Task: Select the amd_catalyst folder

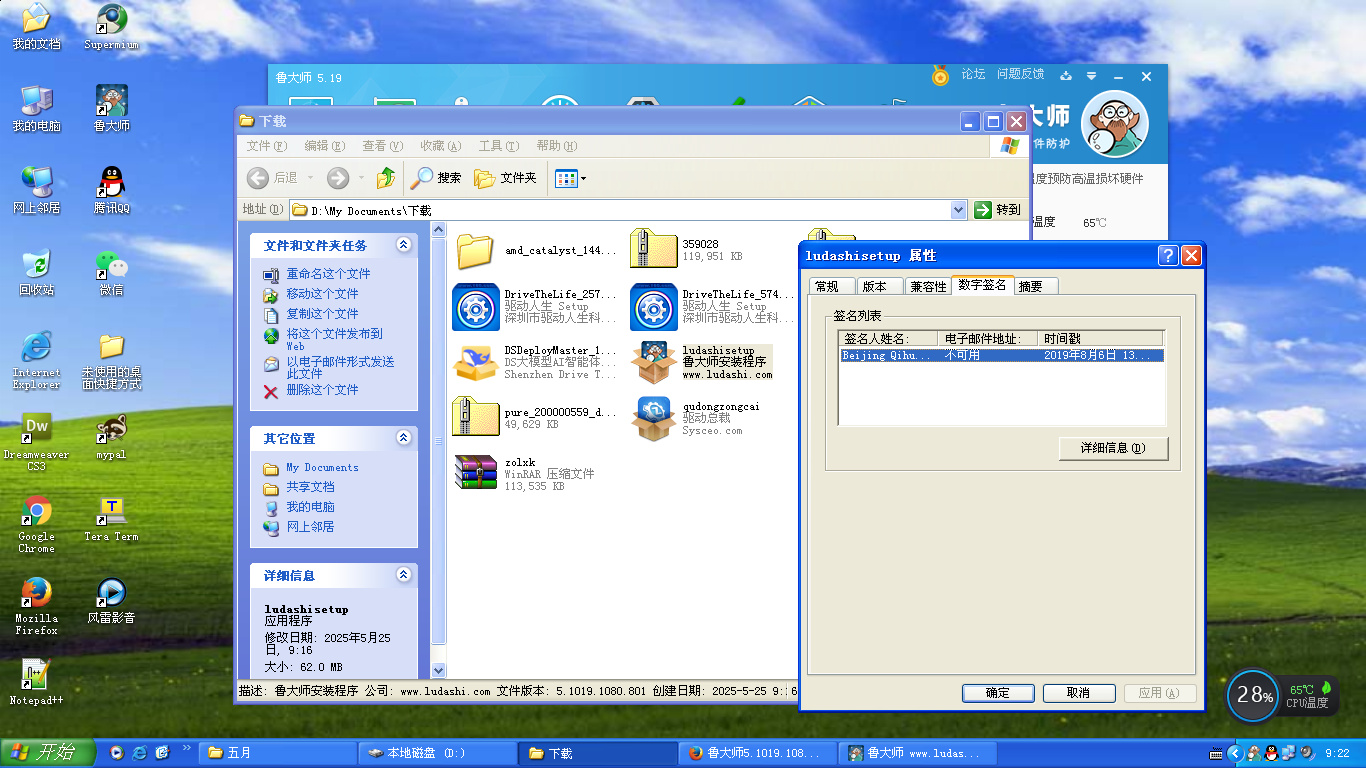Action: point(536,250)
